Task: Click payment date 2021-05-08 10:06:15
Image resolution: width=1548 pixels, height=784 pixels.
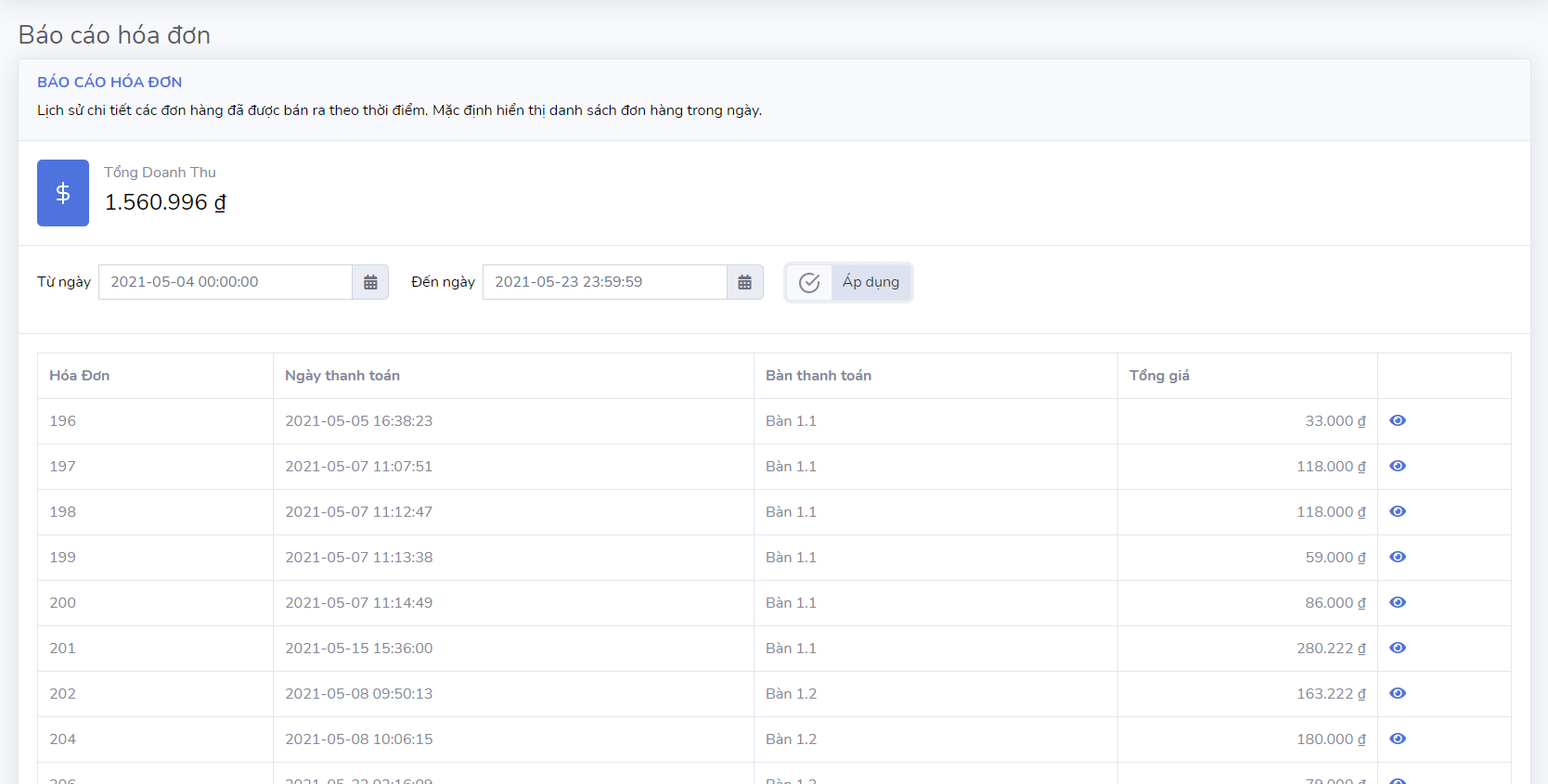Action: point(358,739)
